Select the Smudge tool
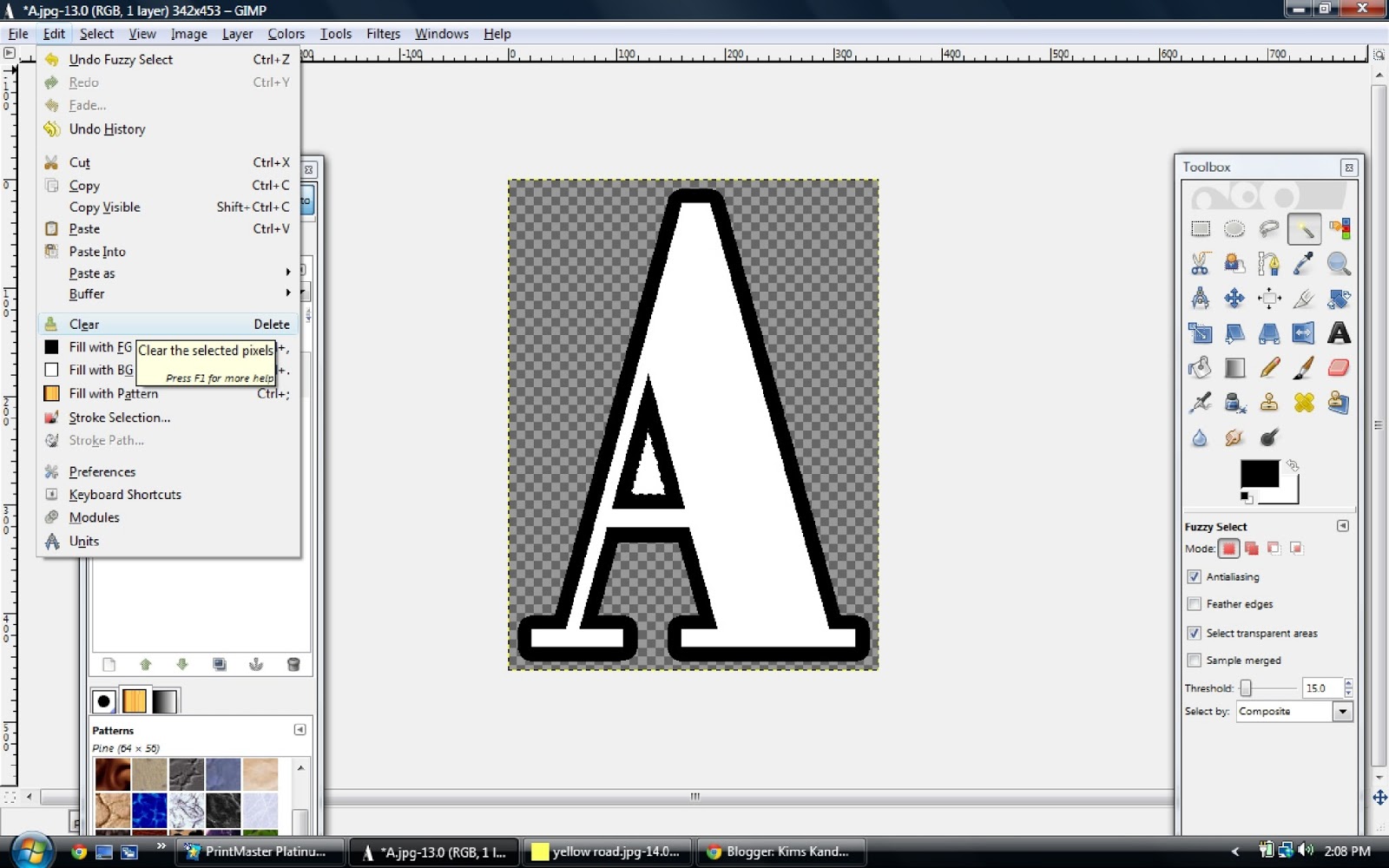Viewport: 1389px width, 868px height. (x=1234, y=437)
